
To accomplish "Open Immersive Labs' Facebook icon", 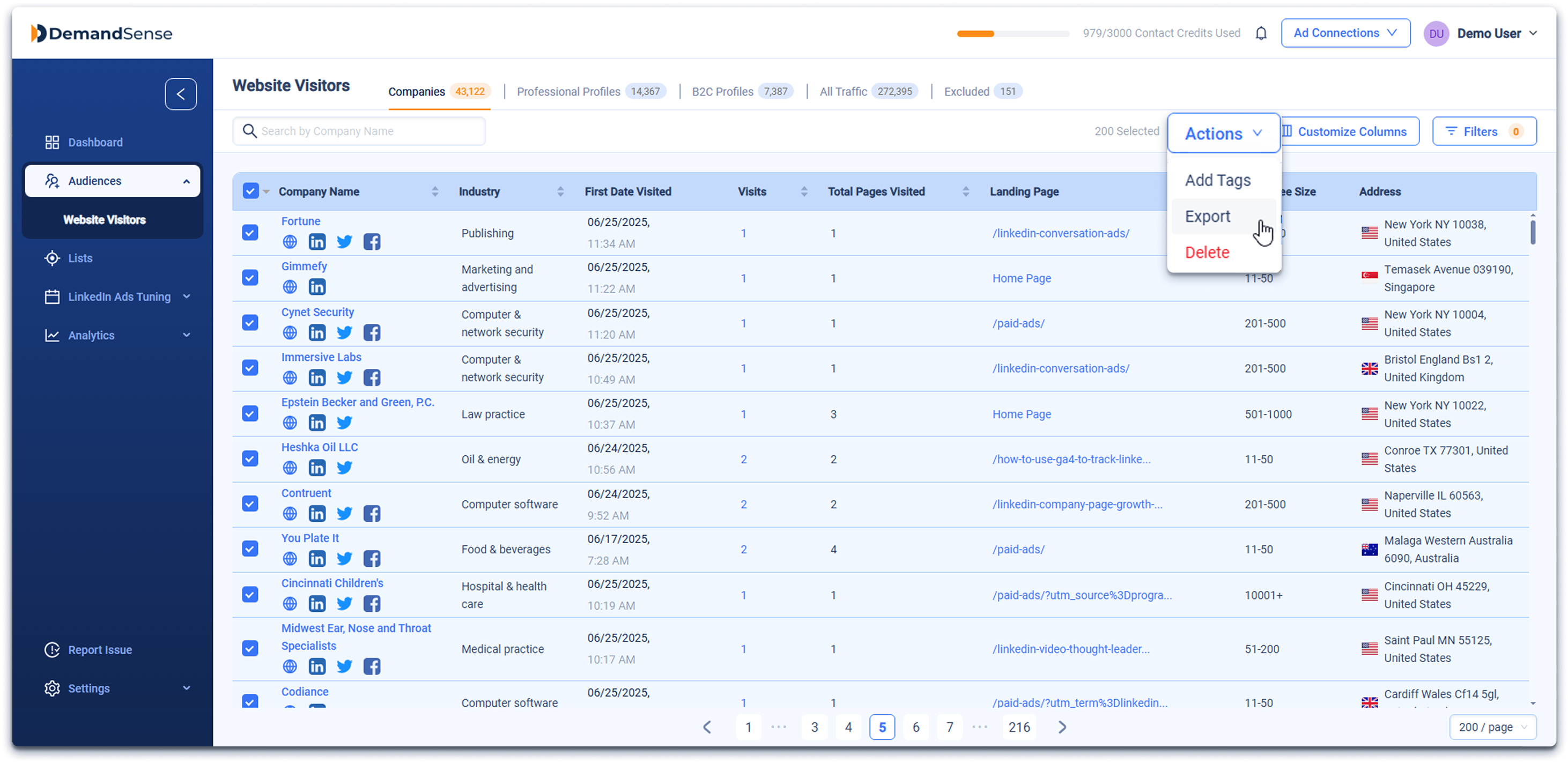I will [372, 377].
